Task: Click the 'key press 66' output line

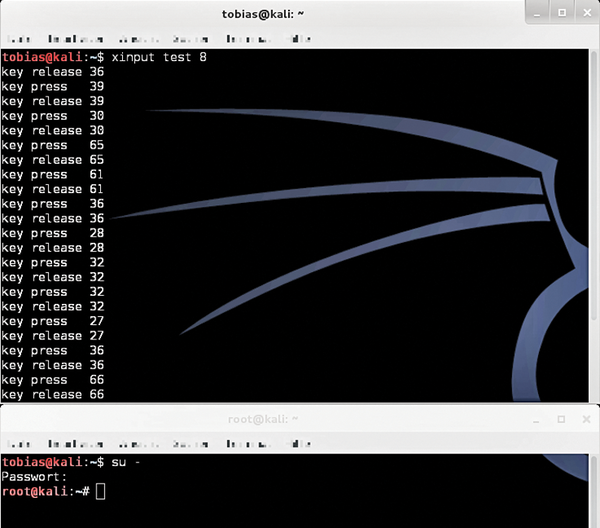Action: (52, 380)
